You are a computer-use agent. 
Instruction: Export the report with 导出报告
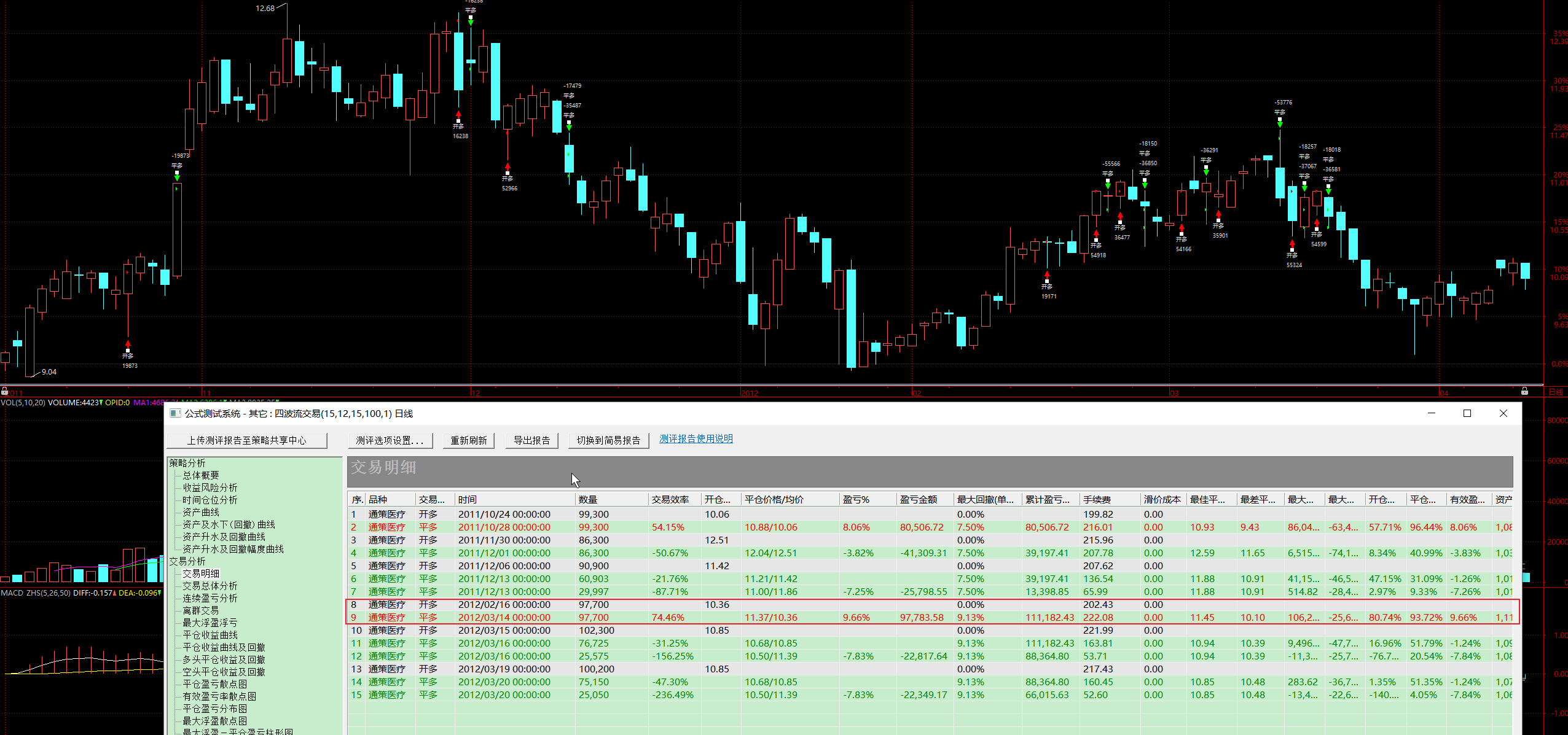click(x=531, y=440)
